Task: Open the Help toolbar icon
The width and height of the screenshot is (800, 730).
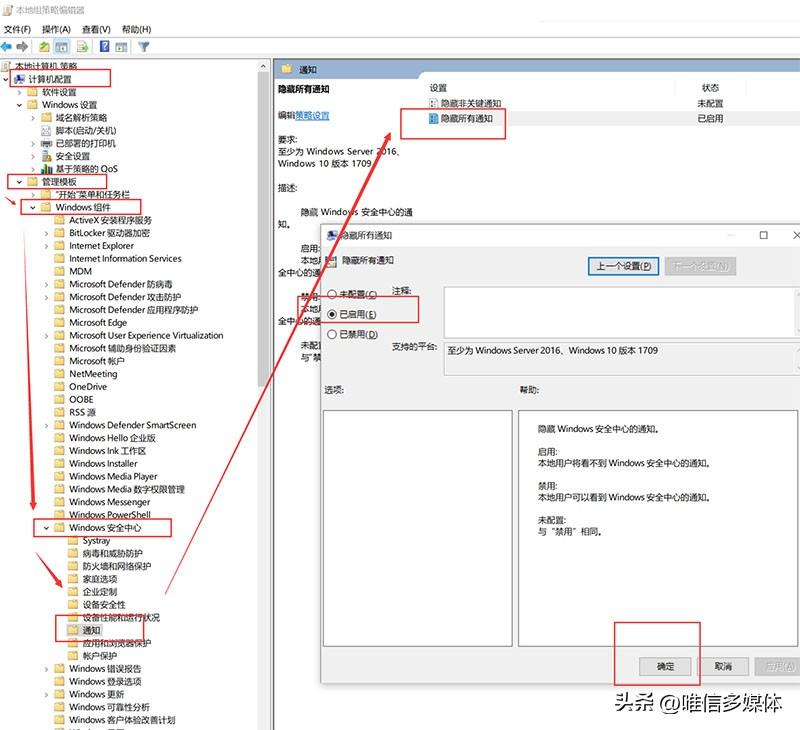Action: pos(105,47)
